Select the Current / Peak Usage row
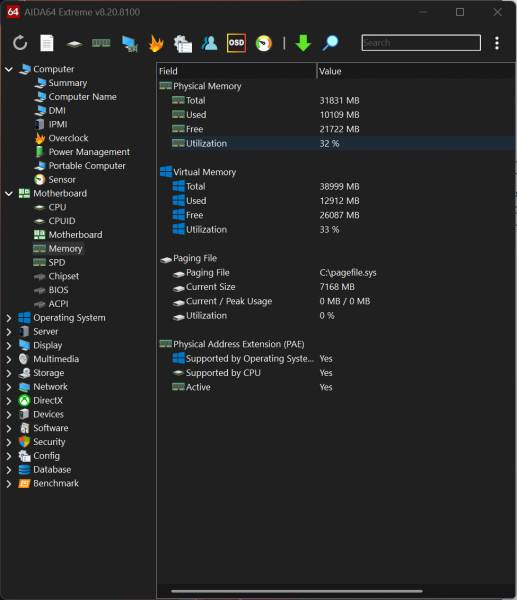The image size is (517, 600). pos(336,302)
